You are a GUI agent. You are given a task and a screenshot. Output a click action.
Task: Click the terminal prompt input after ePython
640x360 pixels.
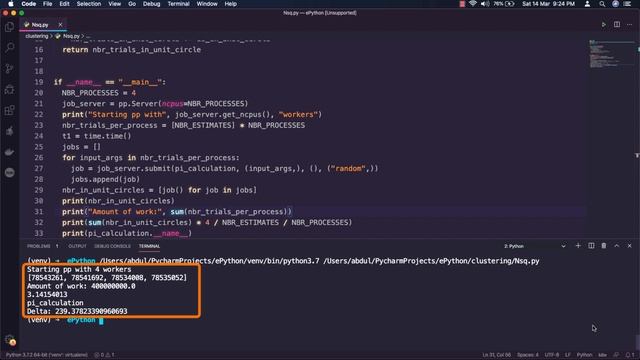pyautogui.click(x=101, y=320)
